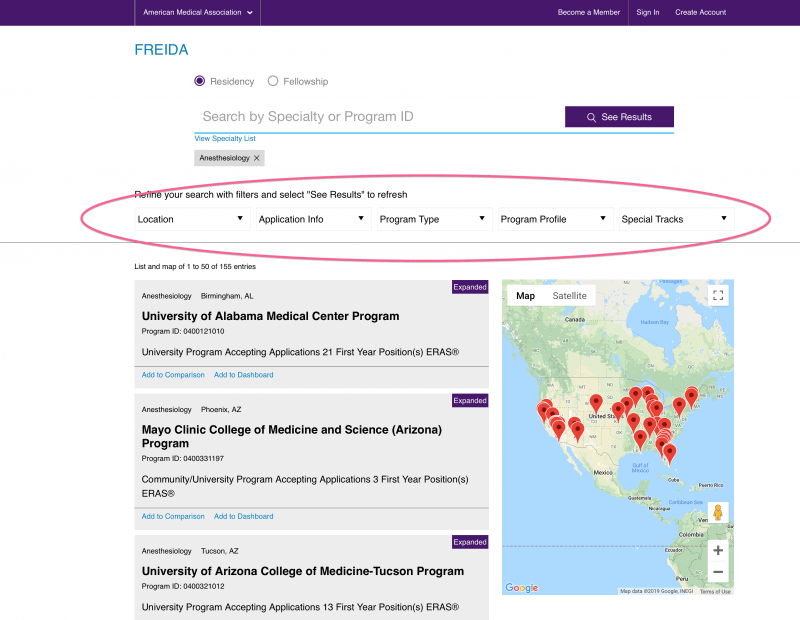Image resolution: width=800 pixels, height=620 pixels.
Task: Click the Expanded badge on University of Arizona card
Action: (x=470, y=542)
